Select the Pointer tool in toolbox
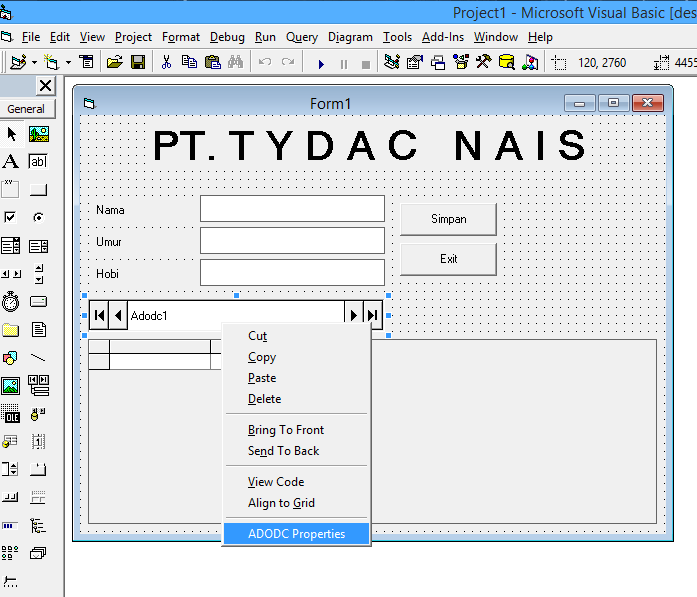 (12, 134)
